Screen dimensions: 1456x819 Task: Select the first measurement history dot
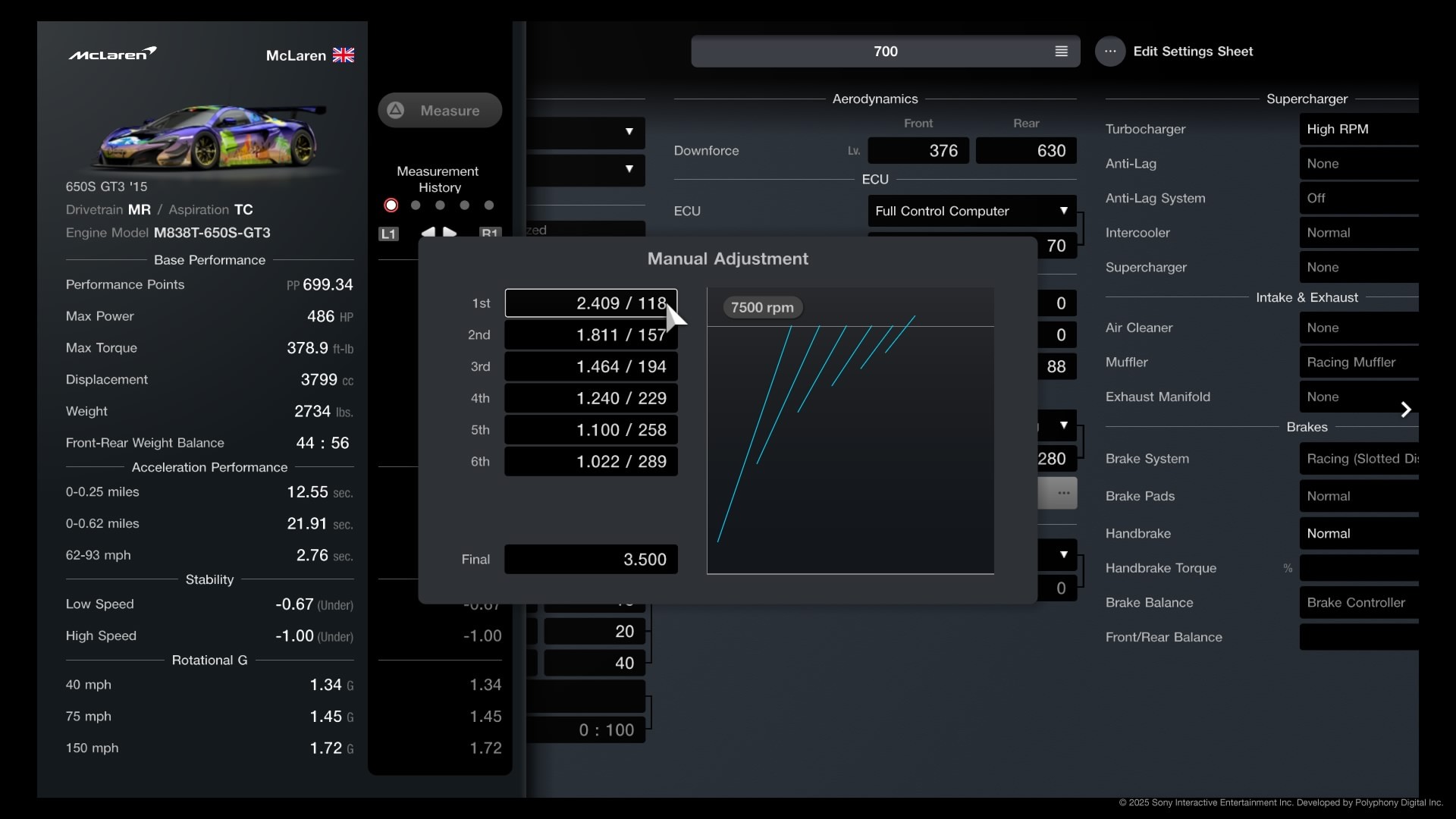[x=391, y=206]
